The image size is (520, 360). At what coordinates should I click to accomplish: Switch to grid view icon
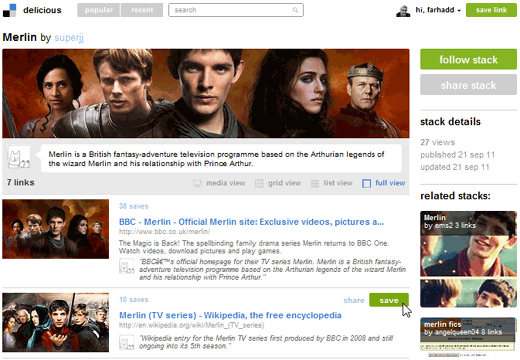click(x=259, y=183)
